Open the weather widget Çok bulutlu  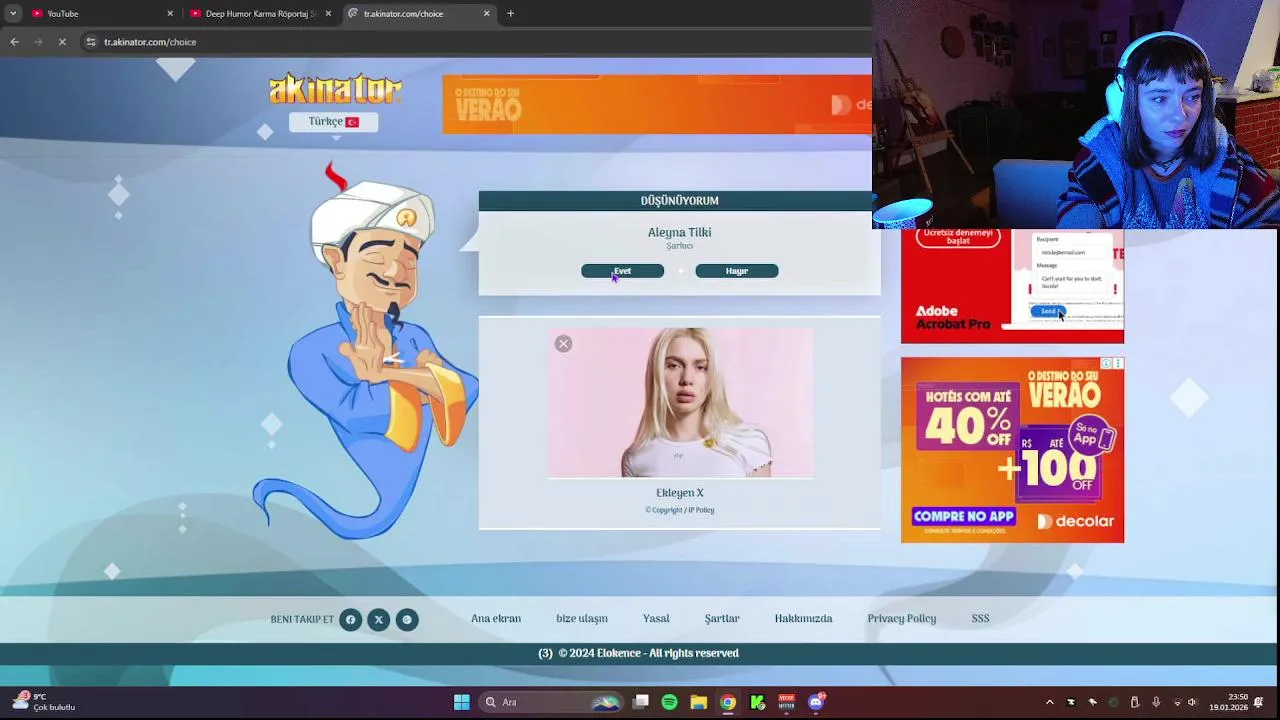[42, 702]
